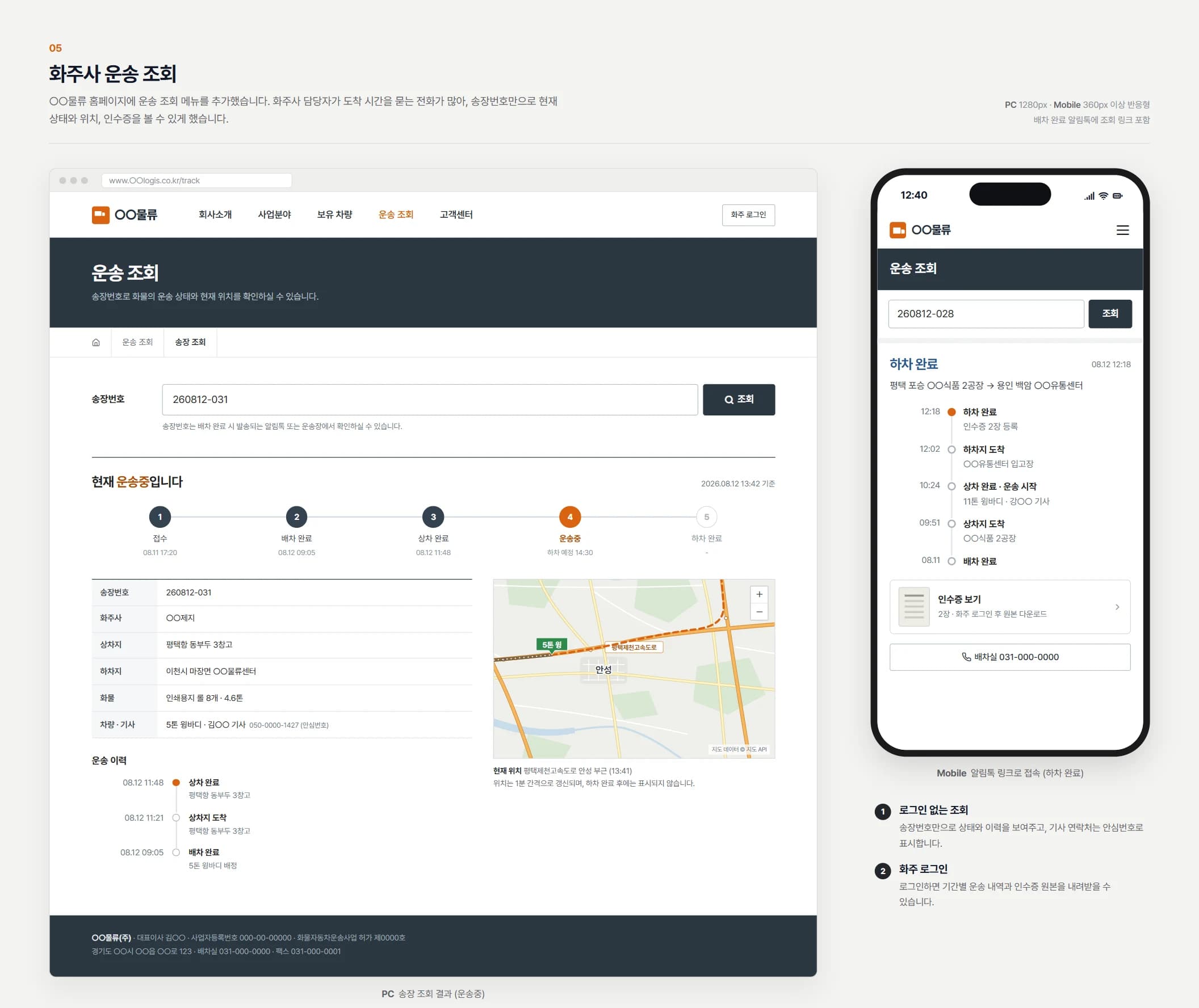The image size is (1199, 1008).
Task: Click the 5톤 윙 truck marker on map
Action: click(551, 645)
